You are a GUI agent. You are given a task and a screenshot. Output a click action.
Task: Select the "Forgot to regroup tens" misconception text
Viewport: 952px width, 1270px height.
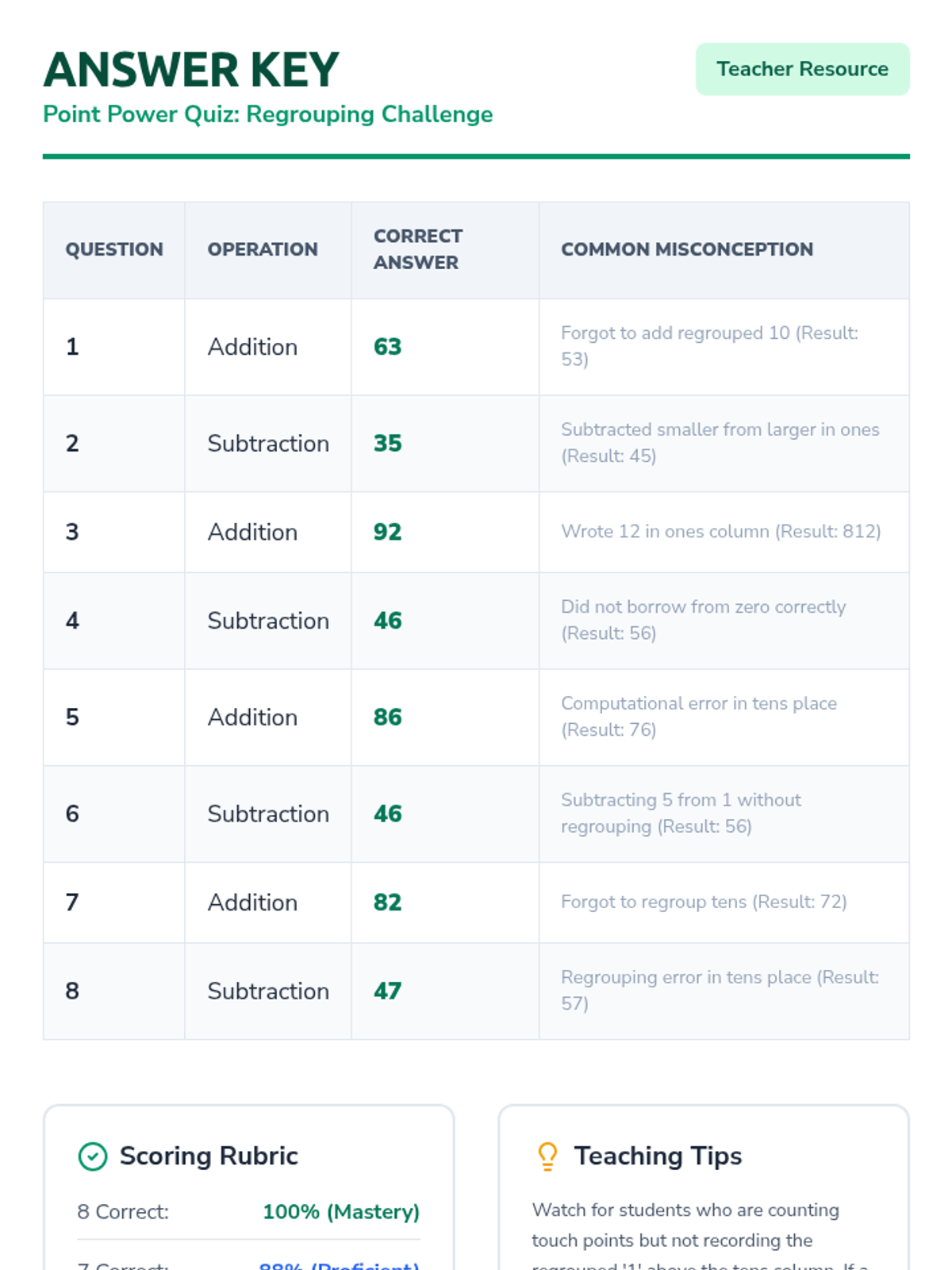[x=704, y=902]
